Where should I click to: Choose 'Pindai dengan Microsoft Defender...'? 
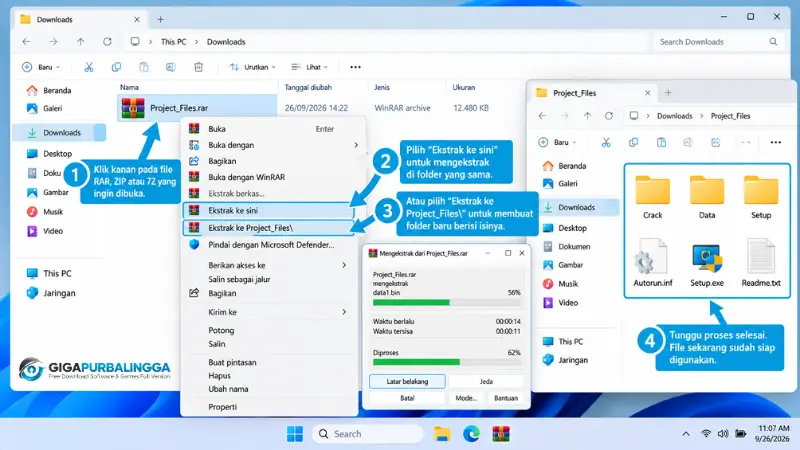tap(269, 245)
